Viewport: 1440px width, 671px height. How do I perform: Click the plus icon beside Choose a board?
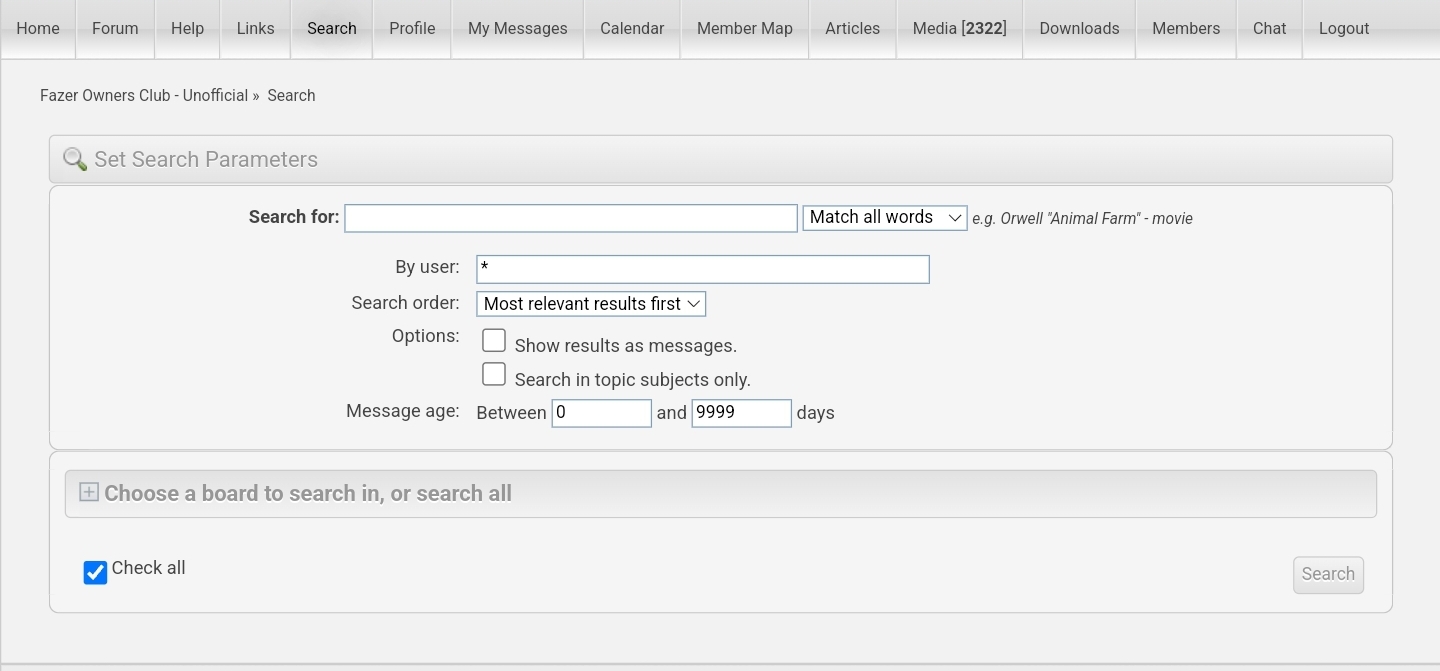(x=89, y=492)
